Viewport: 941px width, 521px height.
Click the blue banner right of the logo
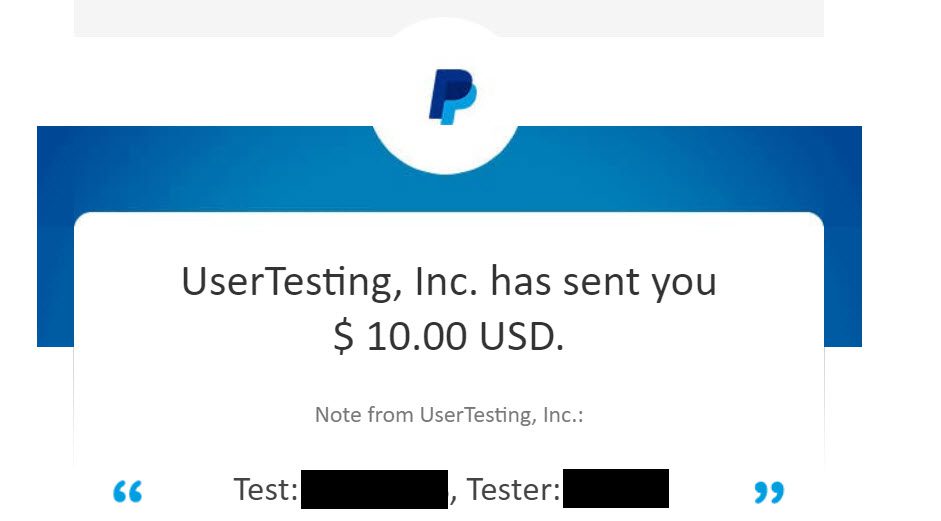tap(690, 168)
